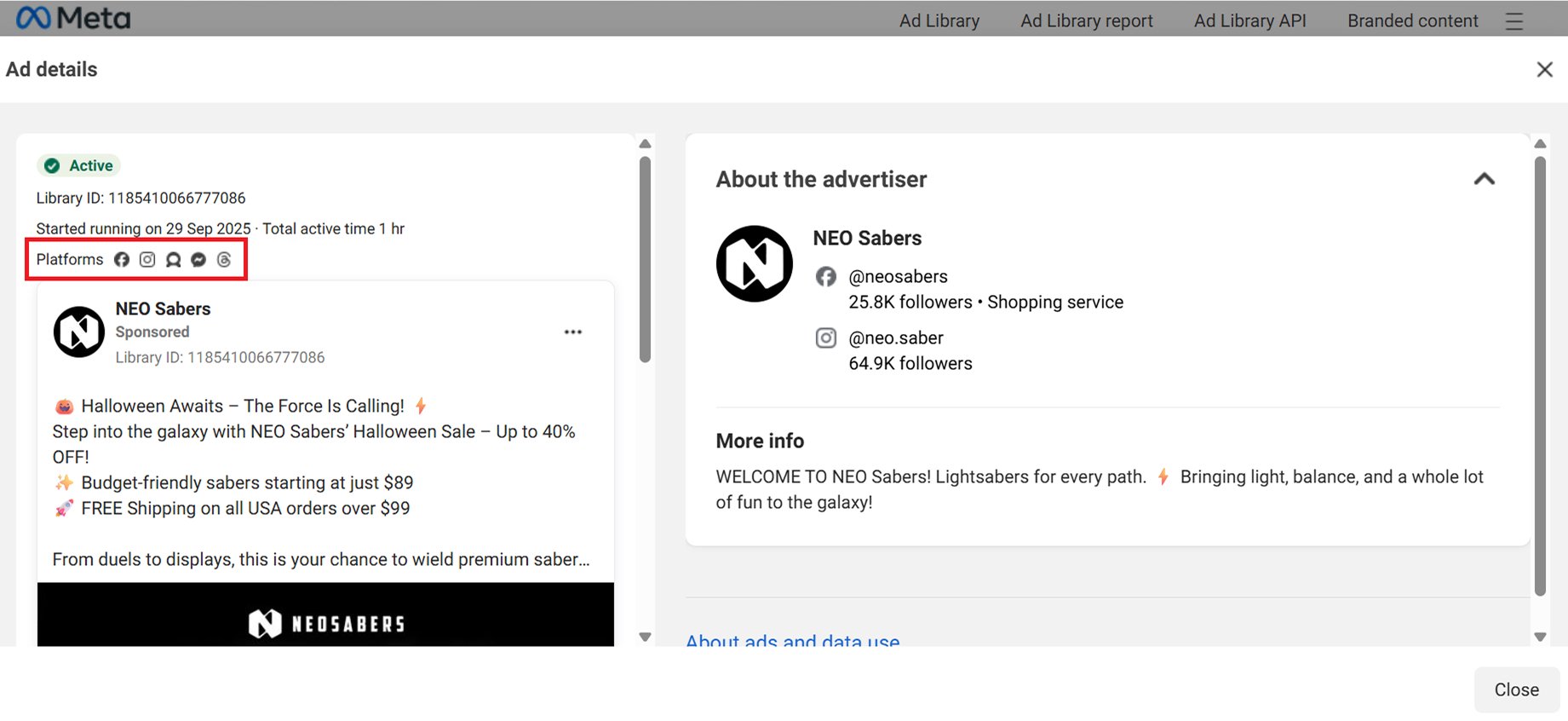Click the large NEO Sabers advertiser logo

754,263
